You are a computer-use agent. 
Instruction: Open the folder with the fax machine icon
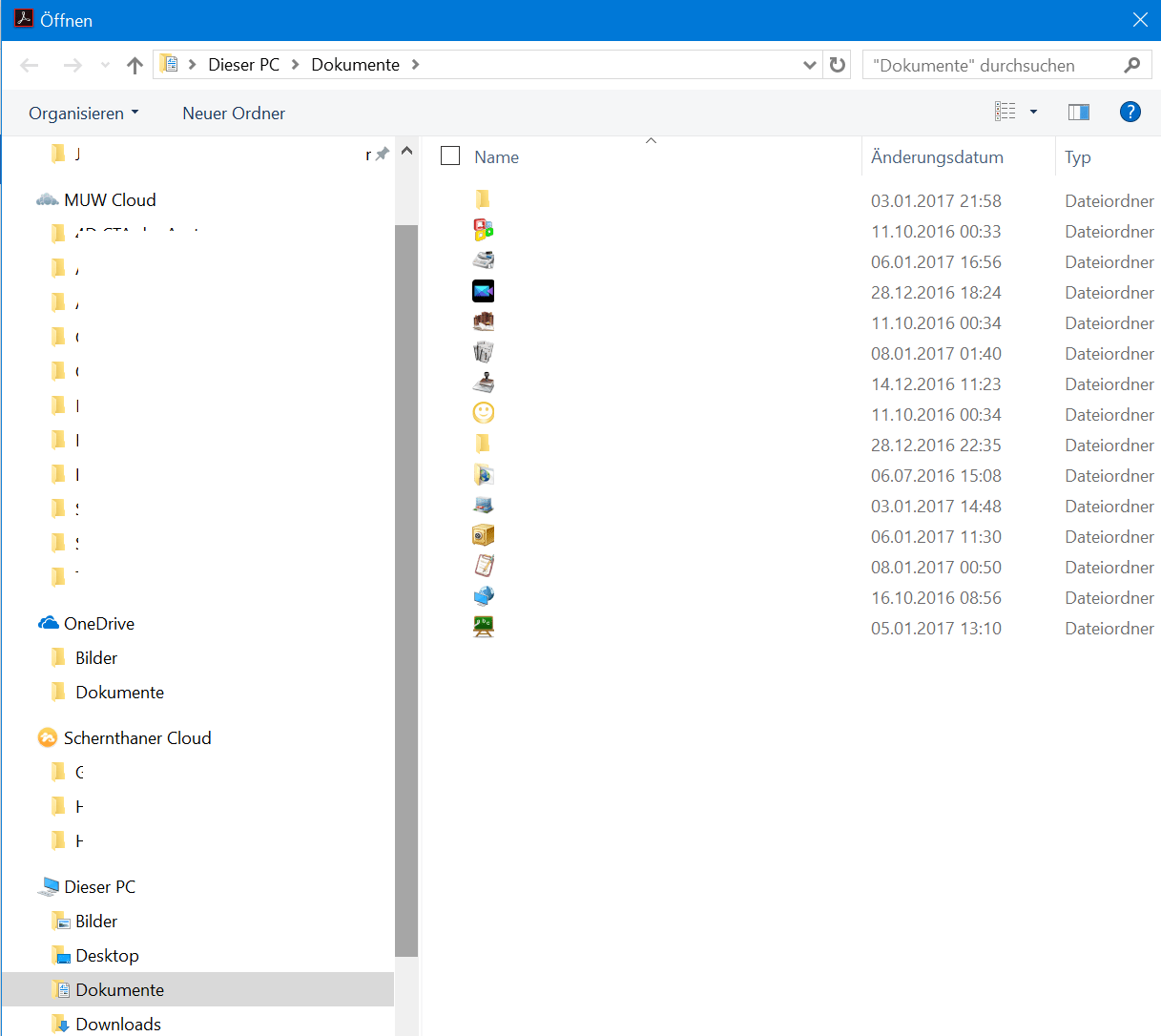pos(483,259)
